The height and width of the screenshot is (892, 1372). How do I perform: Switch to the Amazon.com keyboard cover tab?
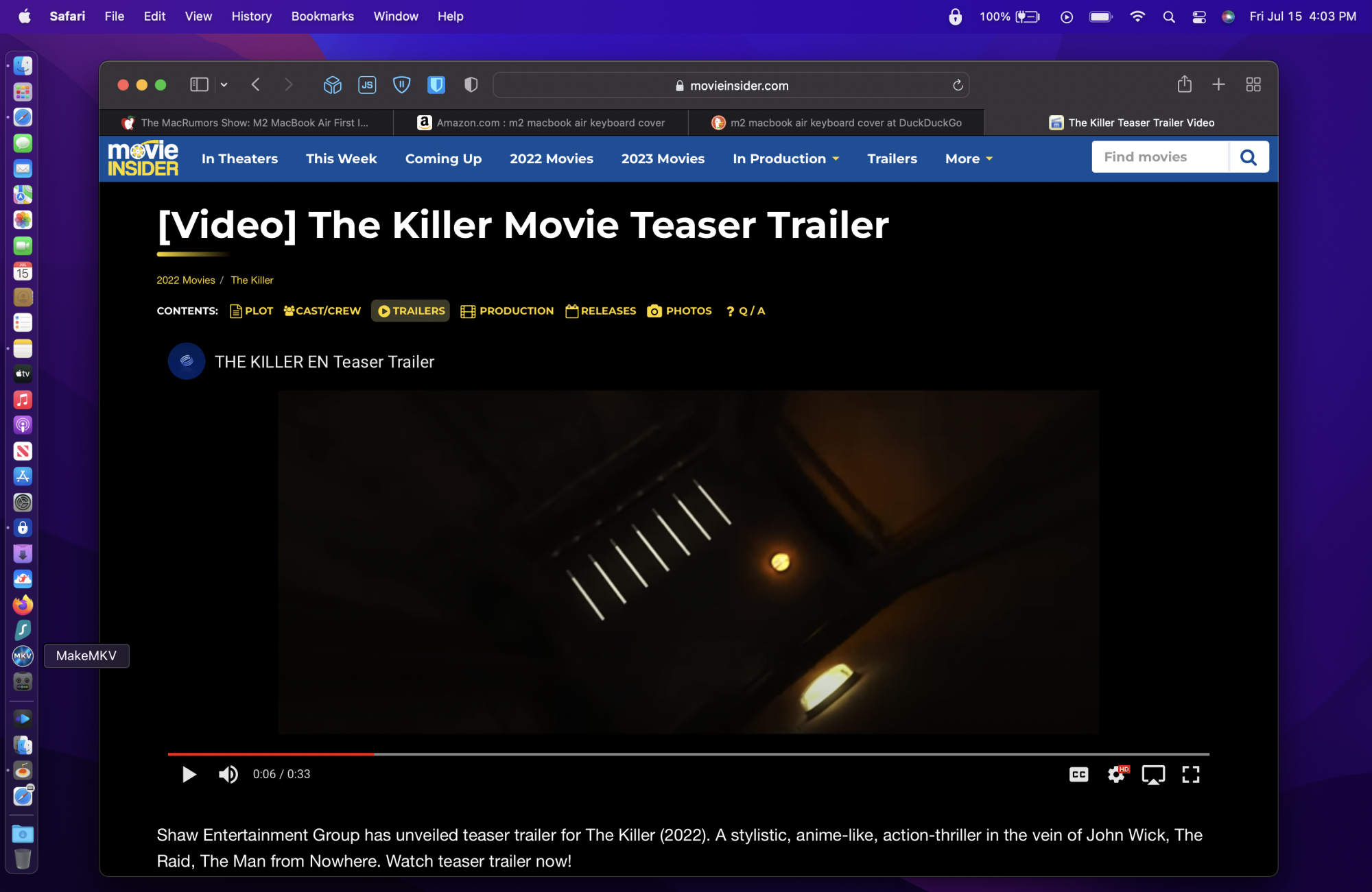541,123
